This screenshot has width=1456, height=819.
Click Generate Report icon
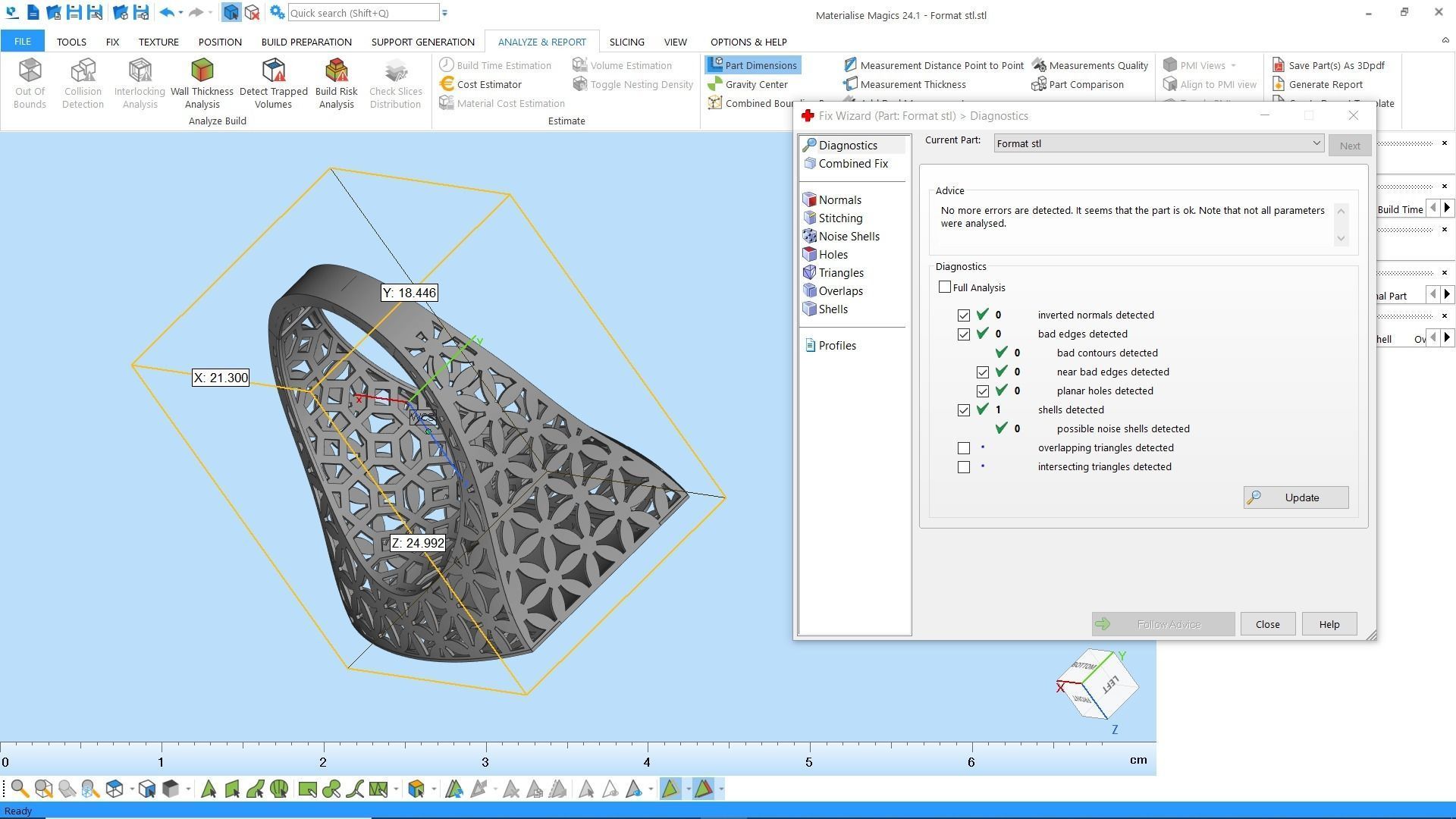tap(1279, 84)
